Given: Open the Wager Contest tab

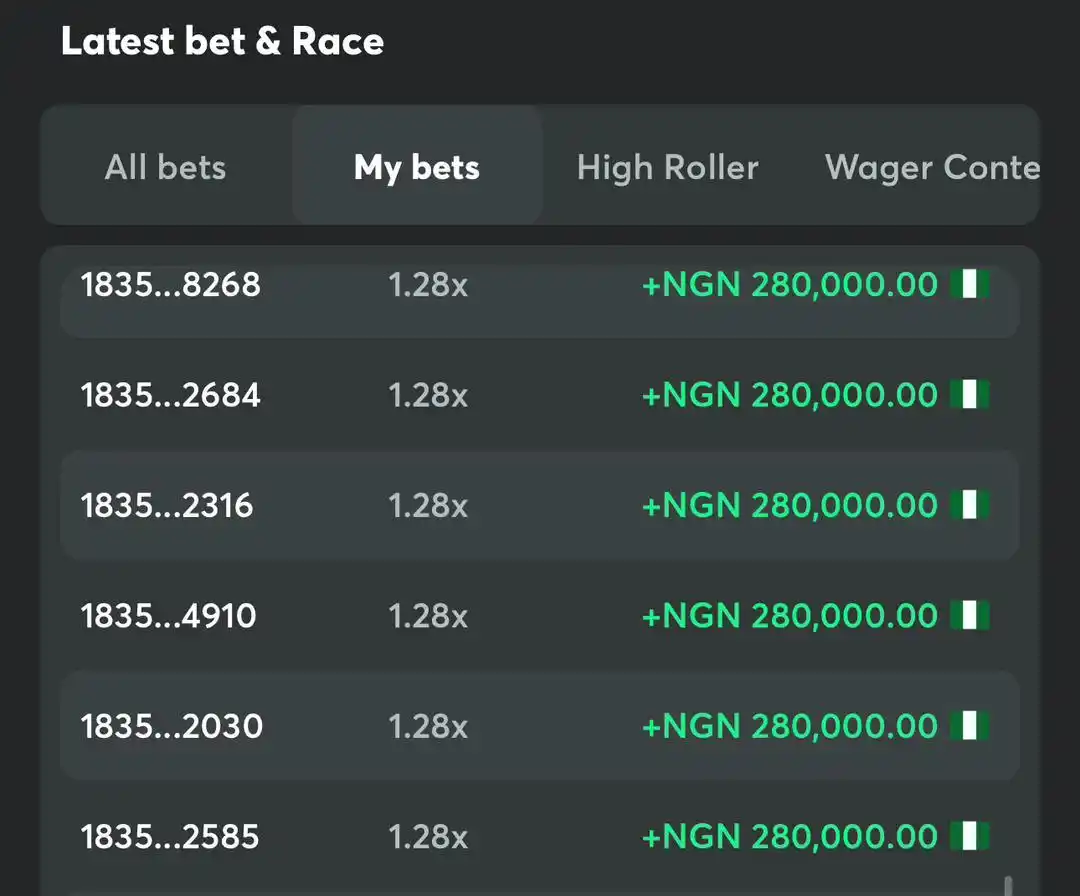Looking at the screenshot, I should pyautogui.click(x=932, y=167).
